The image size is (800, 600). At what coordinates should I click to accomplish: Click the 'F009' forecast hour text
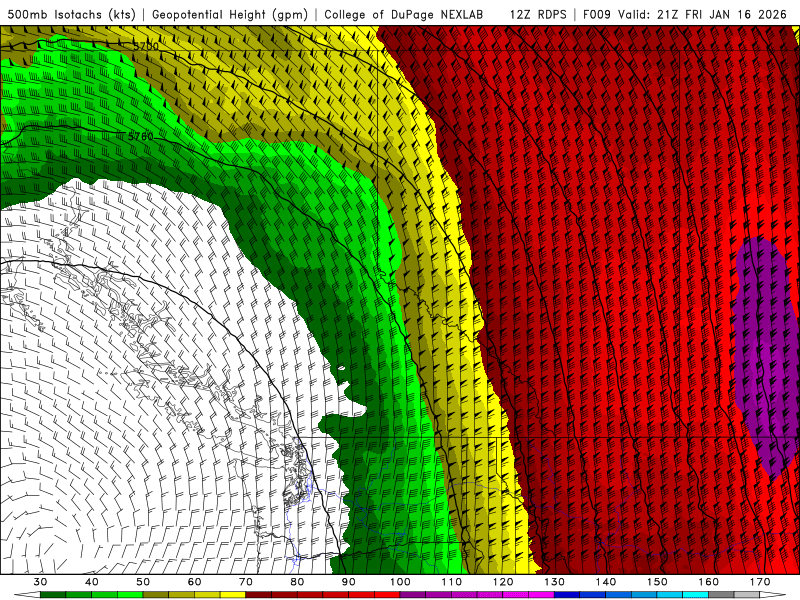(x=596, y=14)
